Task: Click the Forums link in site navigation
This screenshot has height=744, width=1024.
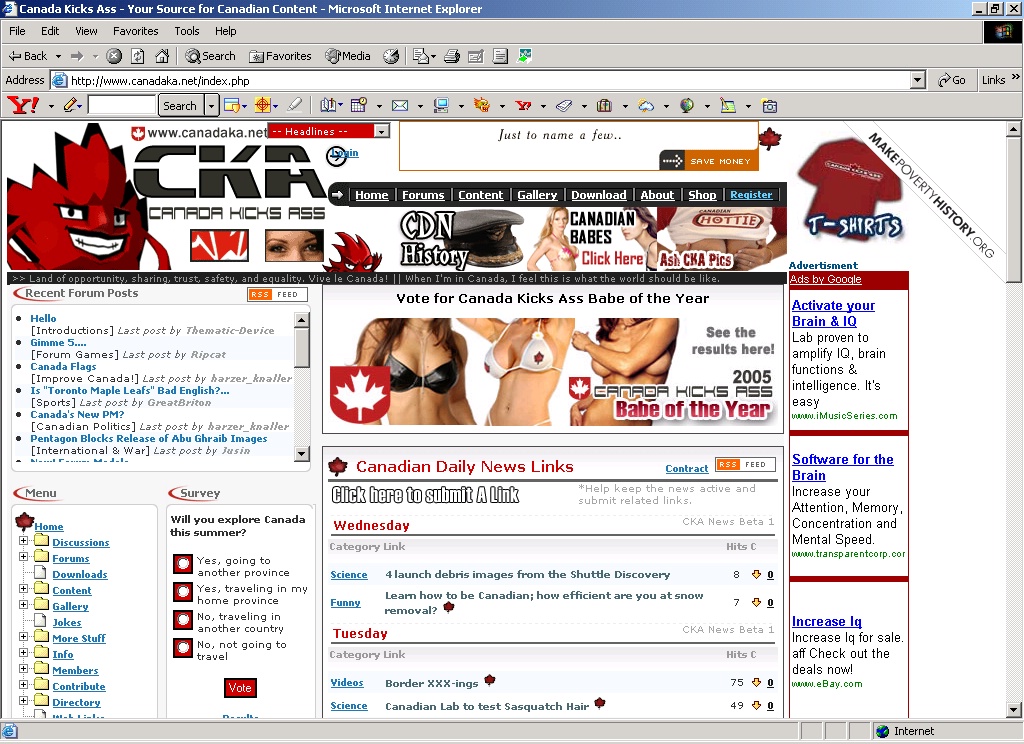Action: point(423,195)
